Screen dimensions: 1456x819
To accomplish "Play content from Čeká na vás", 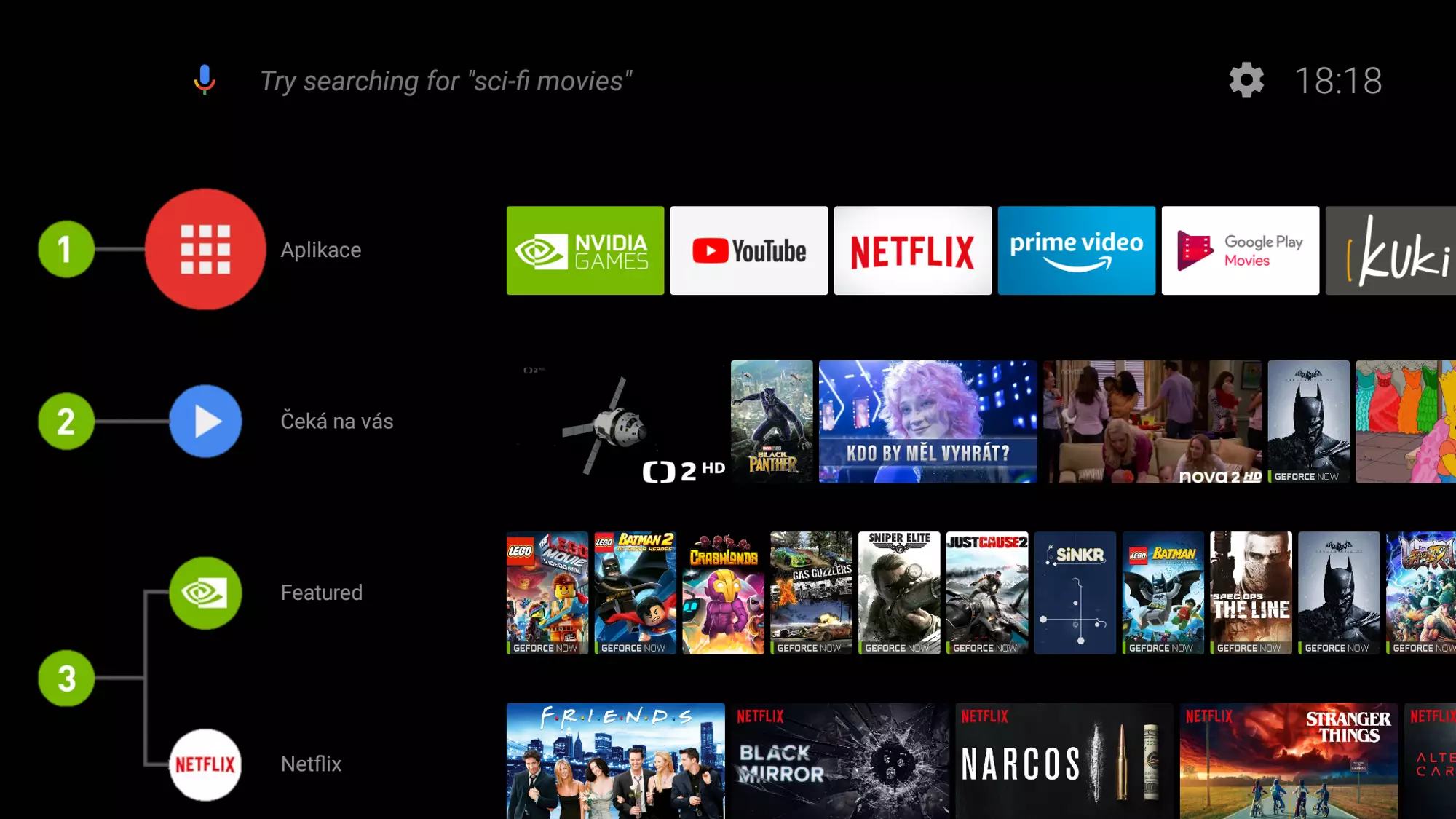I will coord(205,421).
